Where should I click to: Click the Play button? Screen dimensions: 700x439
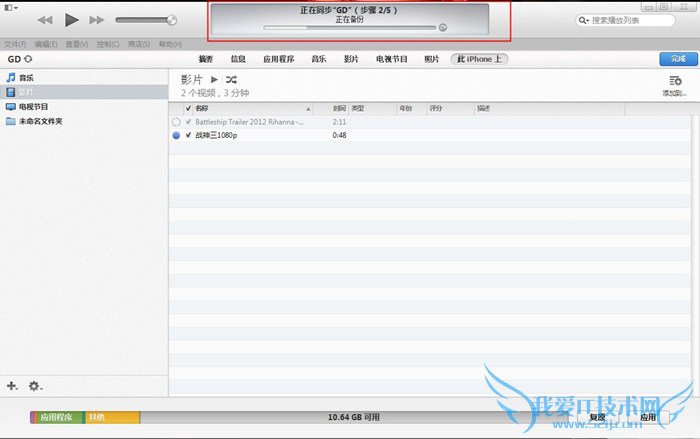[x=71, y=20]
